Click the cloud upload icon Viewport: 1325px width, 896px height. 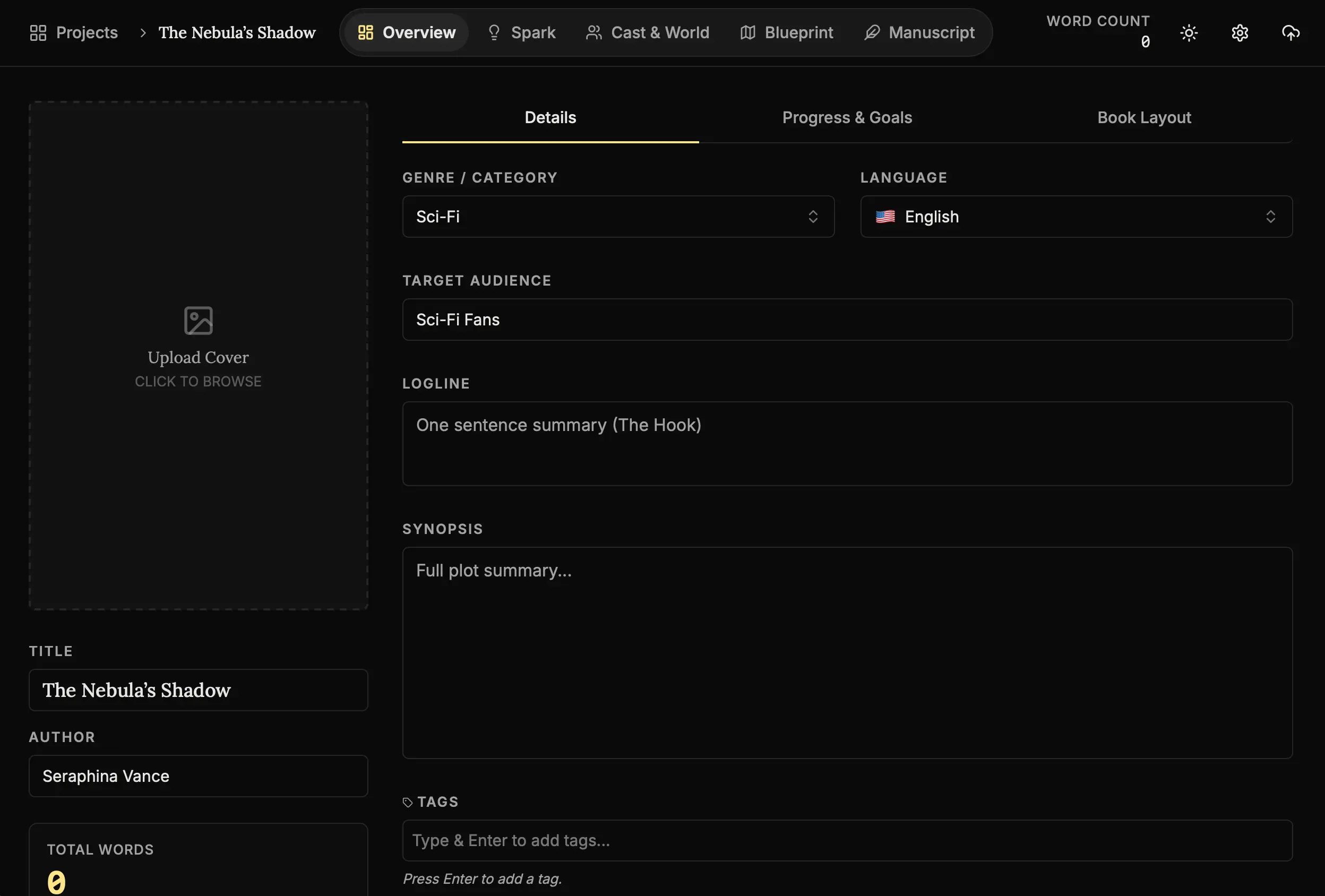point(1290,32)
